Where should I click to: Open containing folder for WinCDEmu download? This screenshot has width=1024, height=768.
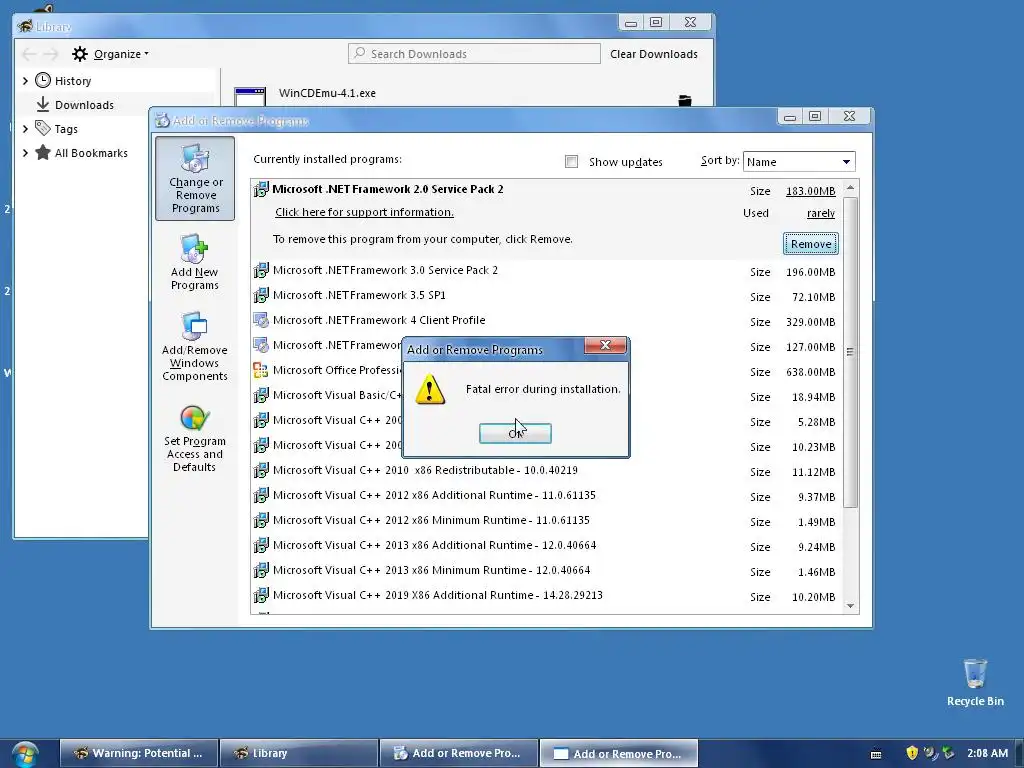tap(684, 100)
